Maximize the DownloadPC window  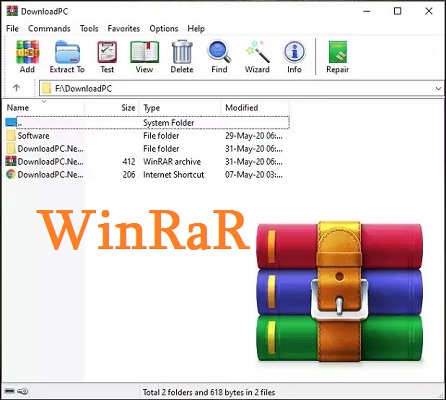397,11
